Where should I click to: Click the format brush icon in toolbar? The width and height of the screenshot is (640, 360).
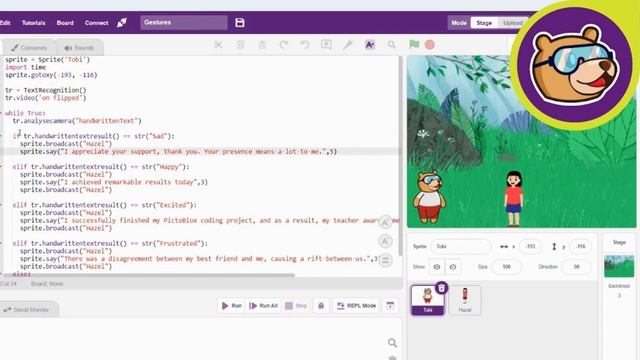348,45
